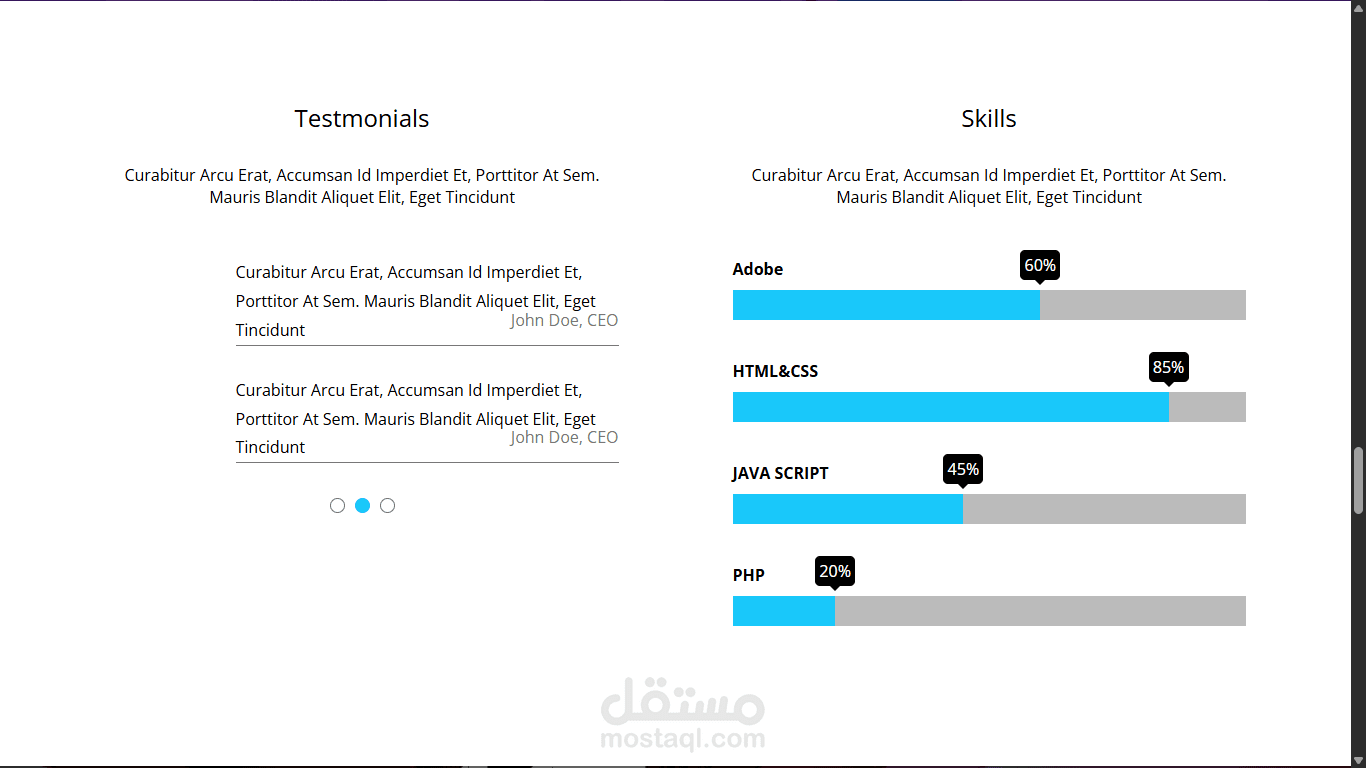Click the second testimonial's John Doe, CEO text
Screen dimensions: 1366x768
[x=564, y=437]
